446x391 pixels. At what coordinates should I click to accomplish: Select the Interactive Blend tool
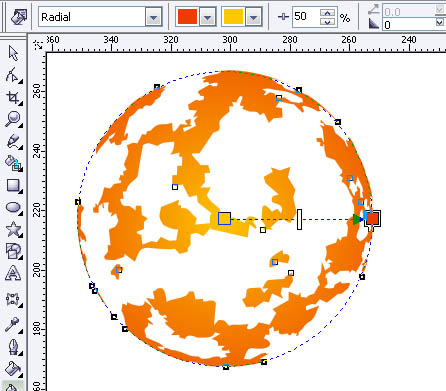pos(13,299)
